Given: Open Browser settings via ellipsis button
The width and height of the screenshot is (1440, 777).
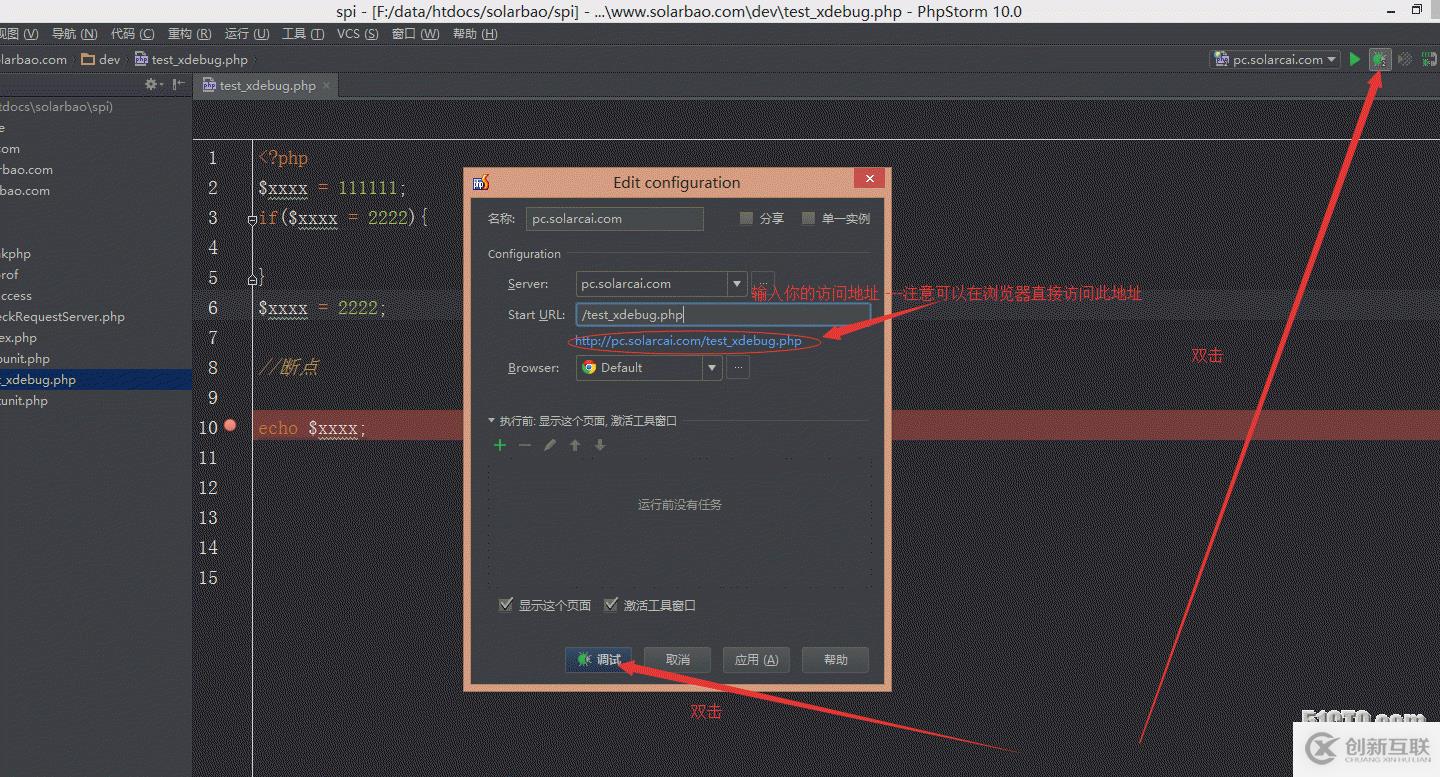Looking at the screenshot, I should coord(738,368).
